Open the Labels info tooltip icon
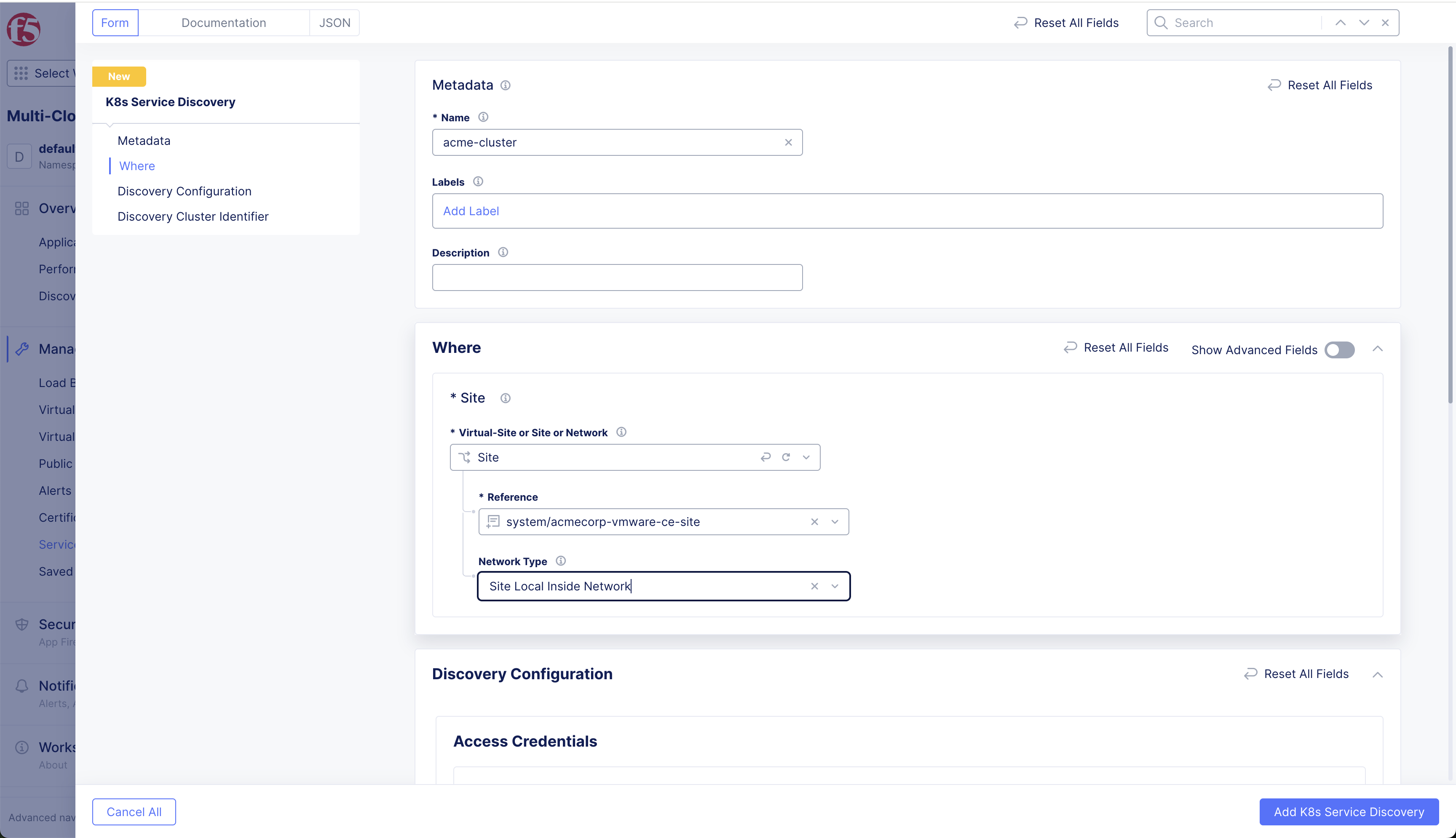The width and height of the screenshot is (1456, 838). (478, 181)
